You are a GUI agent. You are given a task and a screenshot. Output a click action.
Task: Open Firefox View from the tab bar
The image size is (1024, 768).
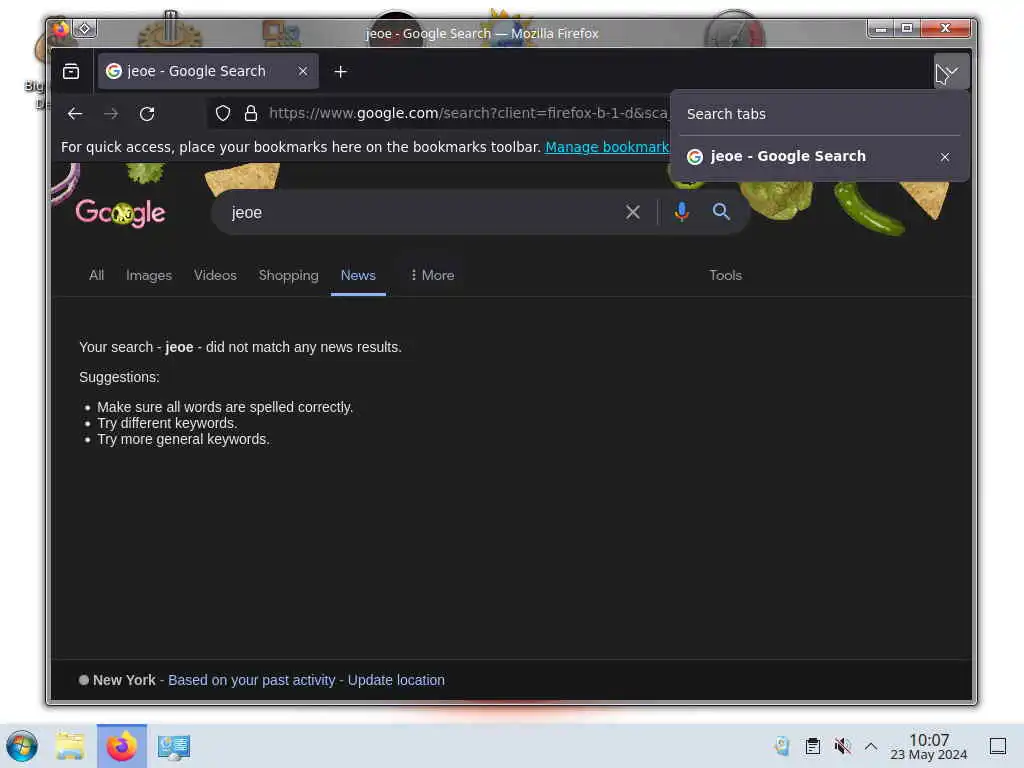pyautogui.click(x=71, y=71)
